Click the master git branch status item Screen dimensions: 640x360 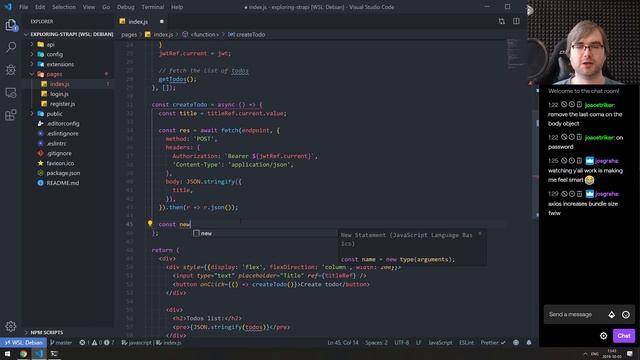pyautogui.click(x=61, y=342)
